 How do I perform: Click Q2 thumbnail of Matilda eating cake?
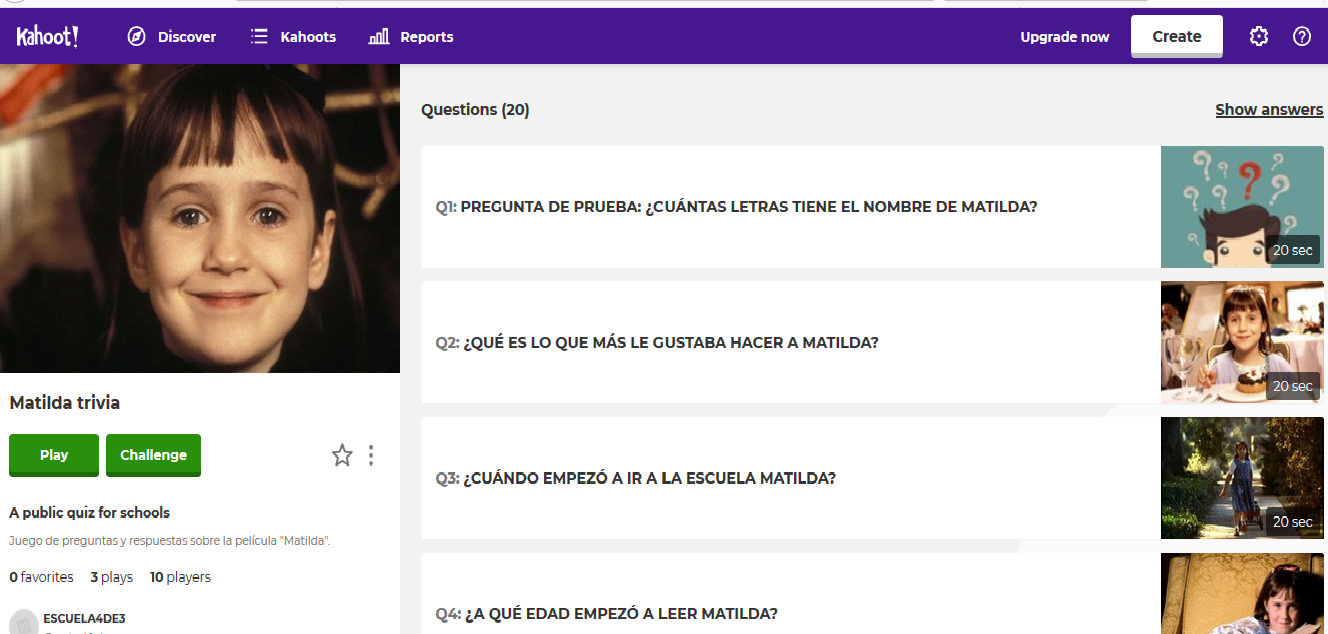coord(1242,342)
